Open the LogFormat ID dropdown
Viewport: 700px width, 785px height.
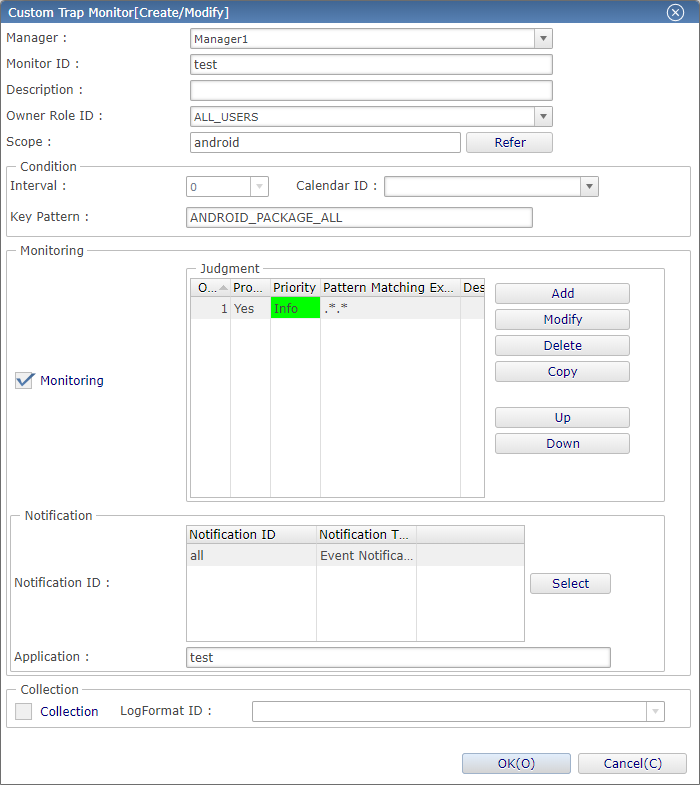point(655,711)
